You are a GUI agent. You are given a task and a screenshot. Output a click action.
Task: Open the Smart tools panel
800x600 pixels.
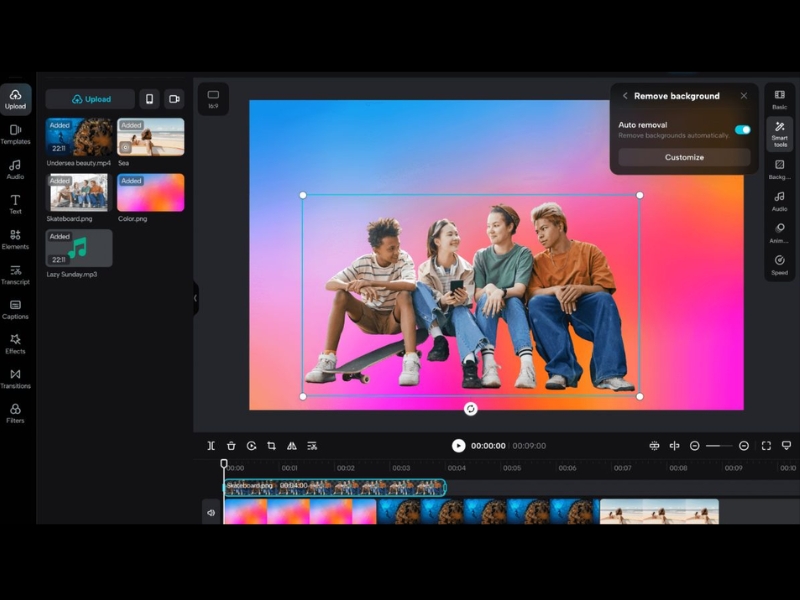tap(779, 132)
